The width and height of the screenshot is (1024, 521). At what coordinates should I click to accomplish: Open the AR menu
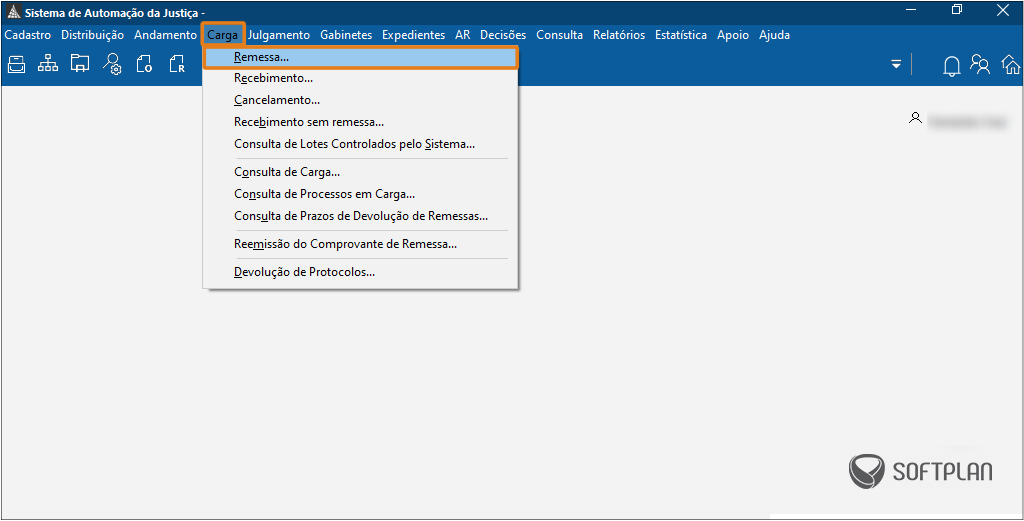click(x=462, y=35)
